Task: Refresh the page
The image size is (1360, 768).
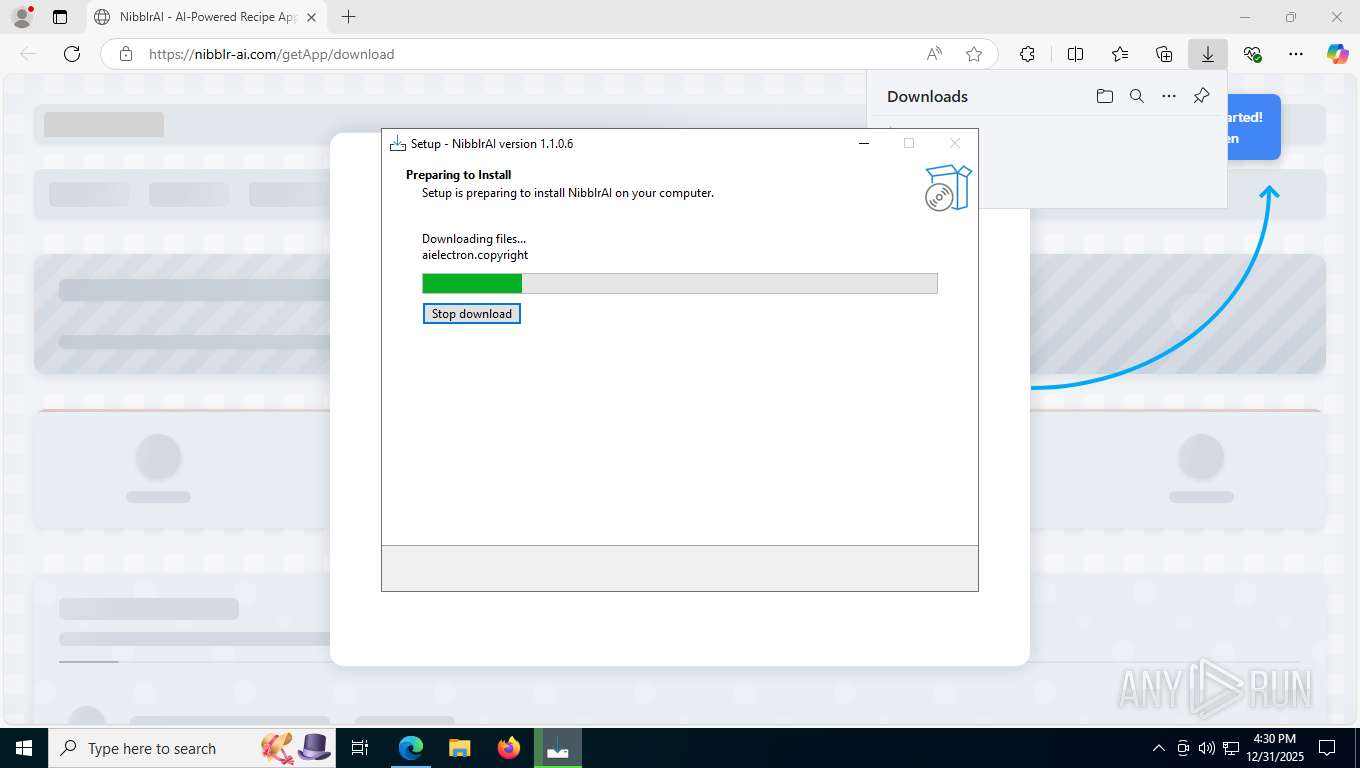Action: pos(72,54)
